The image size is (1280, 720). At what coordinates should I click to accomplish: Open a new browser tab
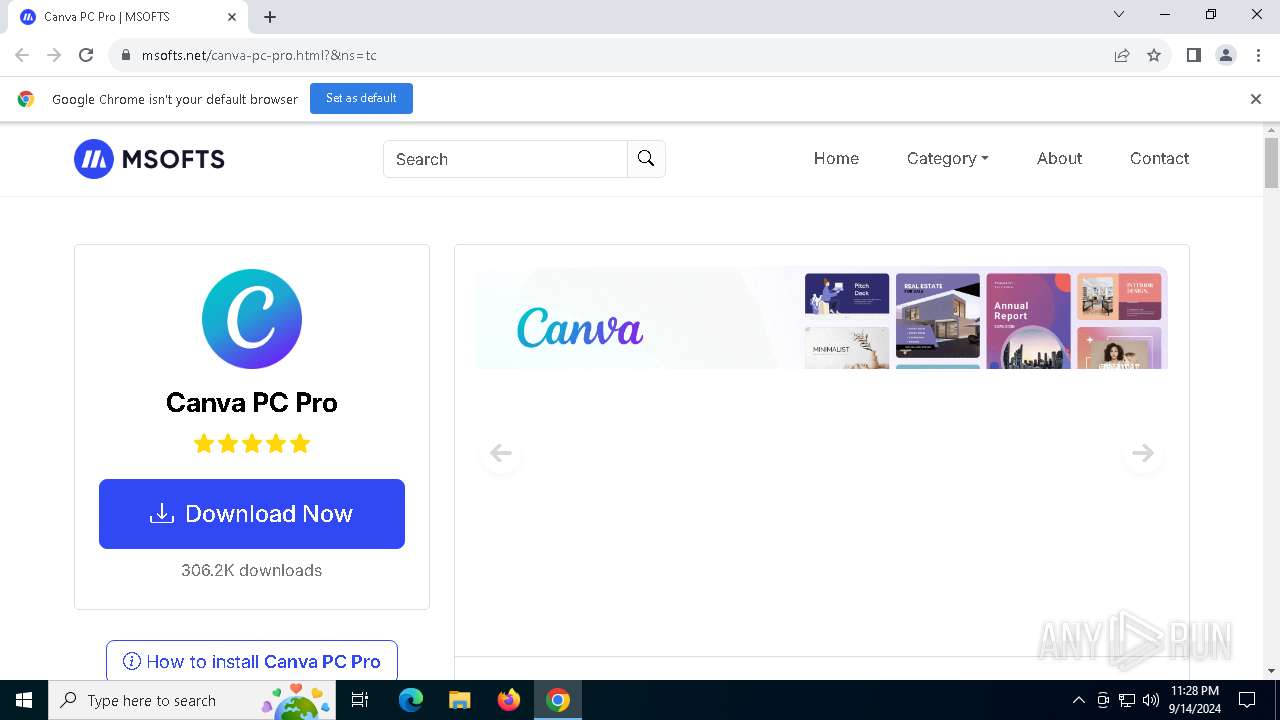click(270, 16)
